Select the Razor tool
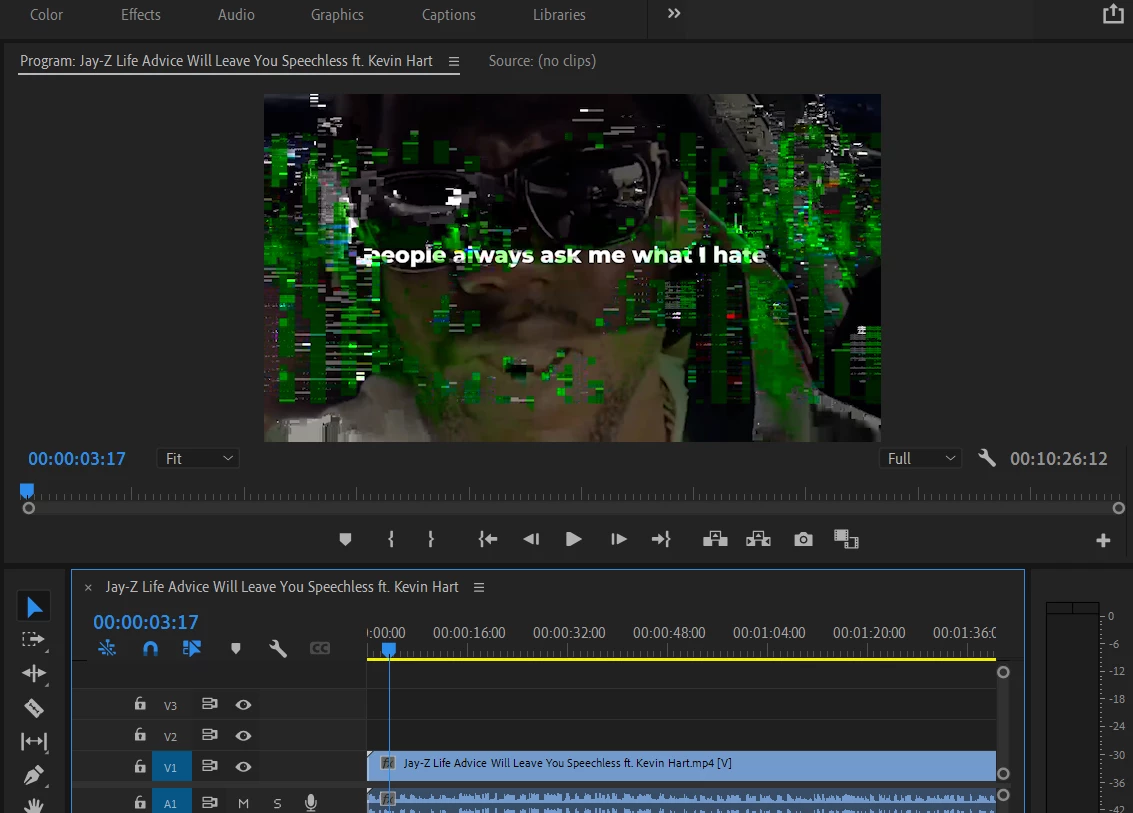Image resolution: width=1133 pixels, height=813 pixels. 33,707
